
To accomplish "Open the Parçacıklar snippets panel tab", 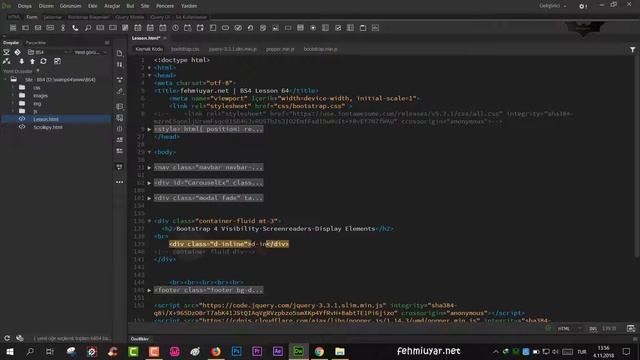I will coord(36,42).
